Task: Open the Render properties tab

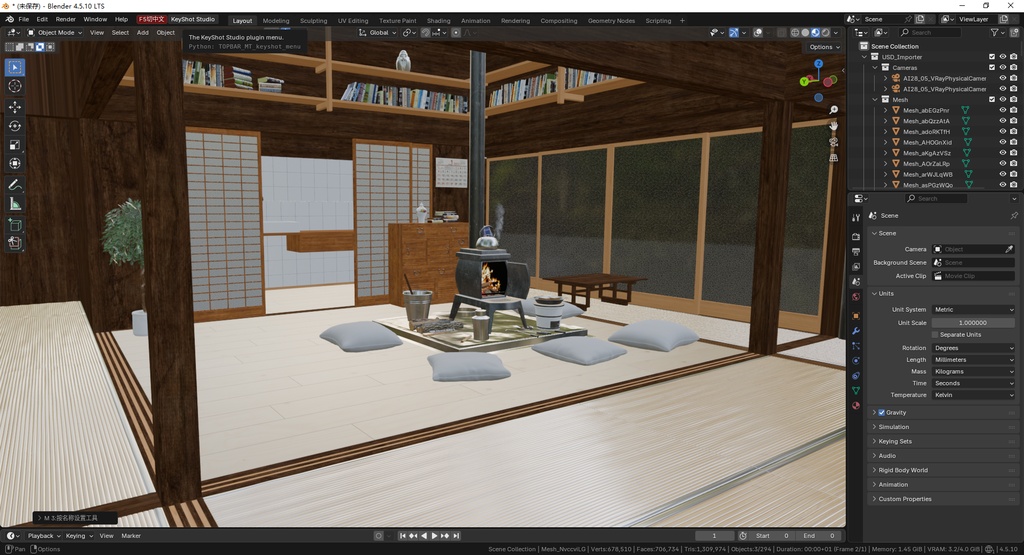Action: click(x=856, y=236)
